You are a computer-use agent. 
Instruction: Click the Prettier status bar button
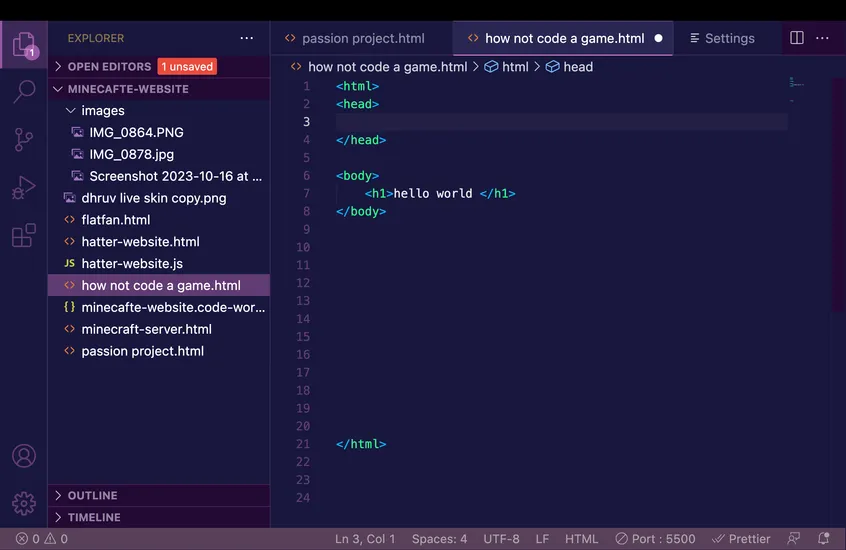741,539
